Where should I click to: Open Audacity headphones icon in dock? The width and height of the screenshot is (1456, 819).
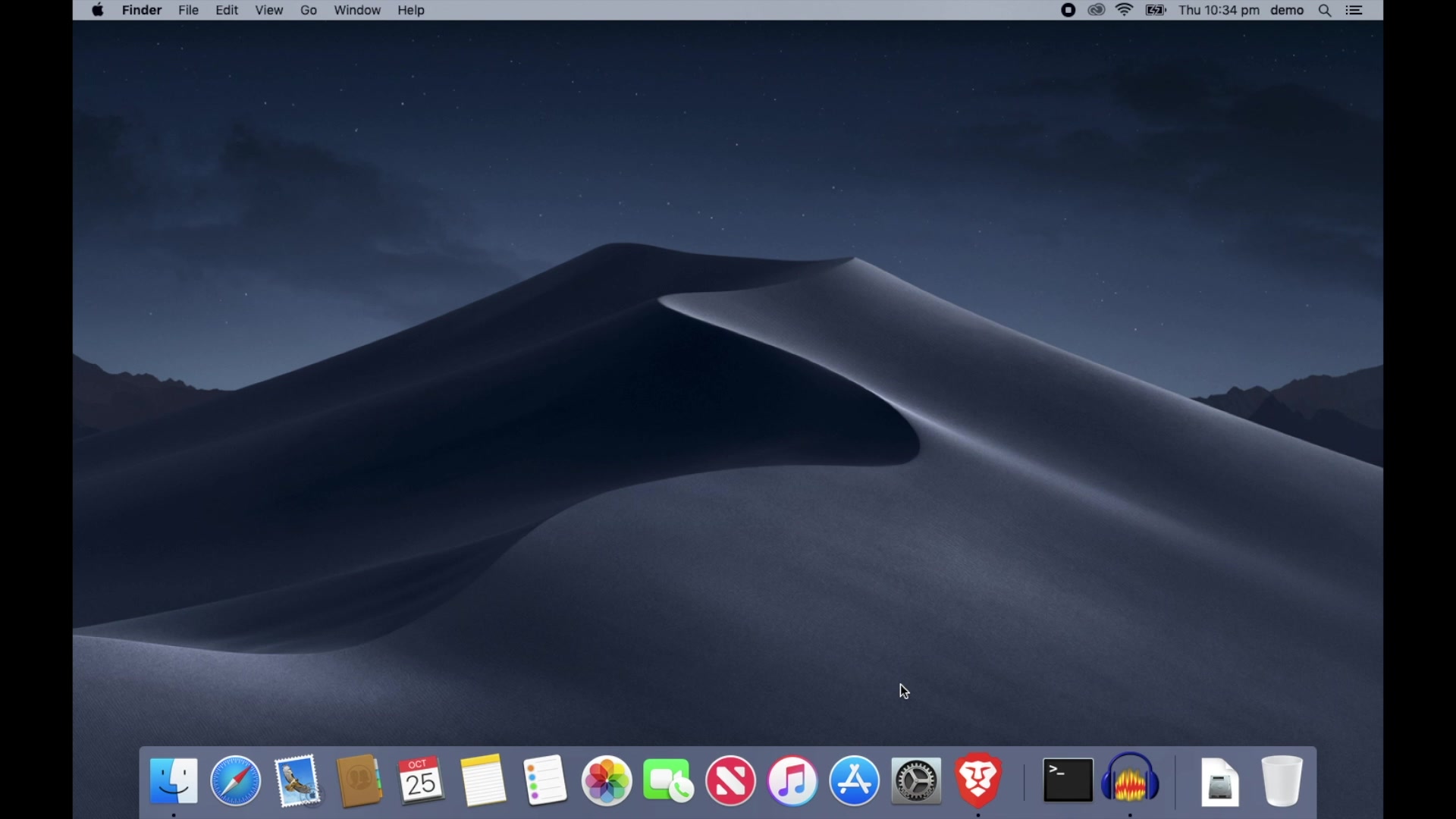coord(1131,780)
